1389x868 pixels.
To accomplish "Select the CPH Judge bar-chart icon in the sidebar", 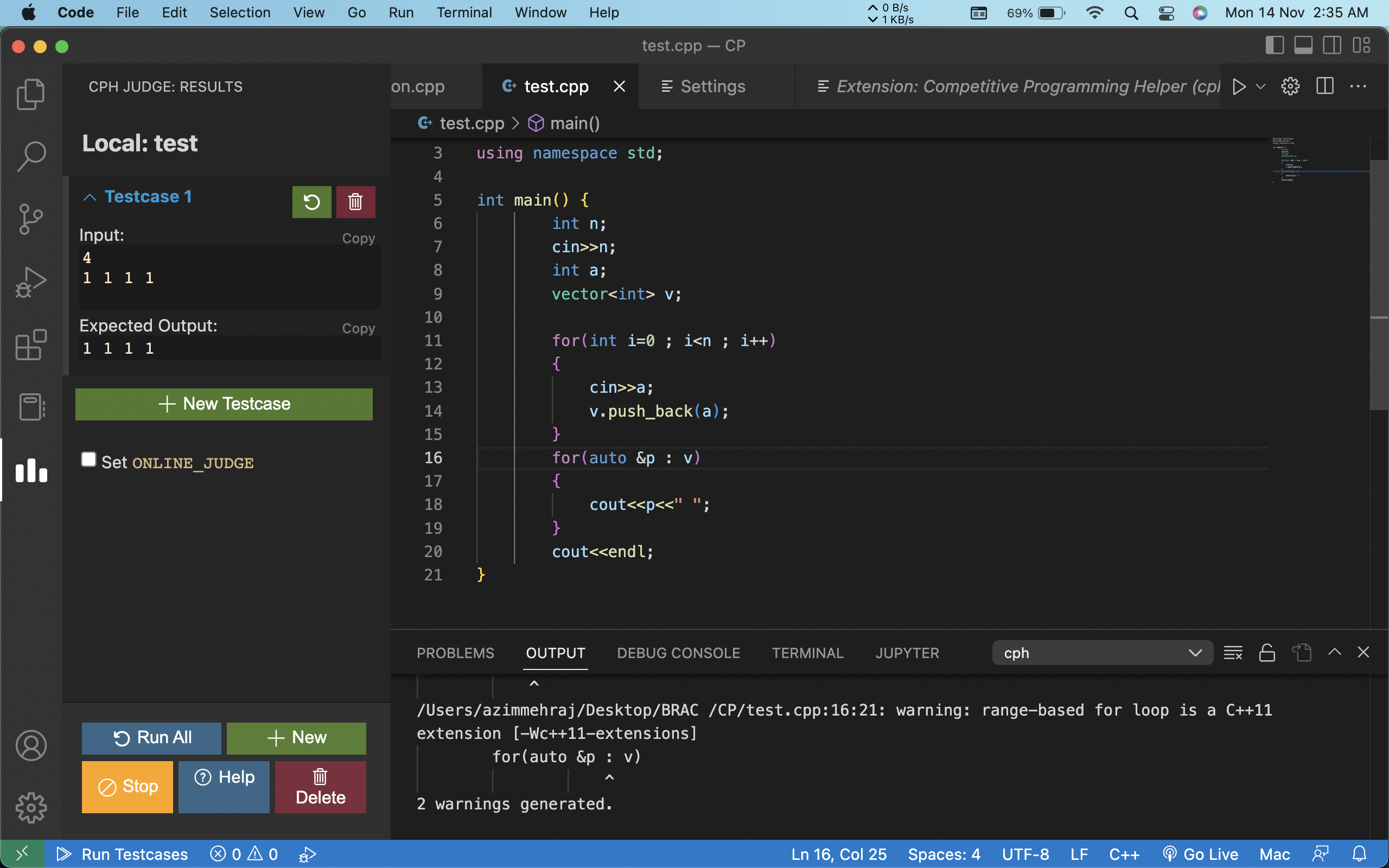I will pos(30,471).
